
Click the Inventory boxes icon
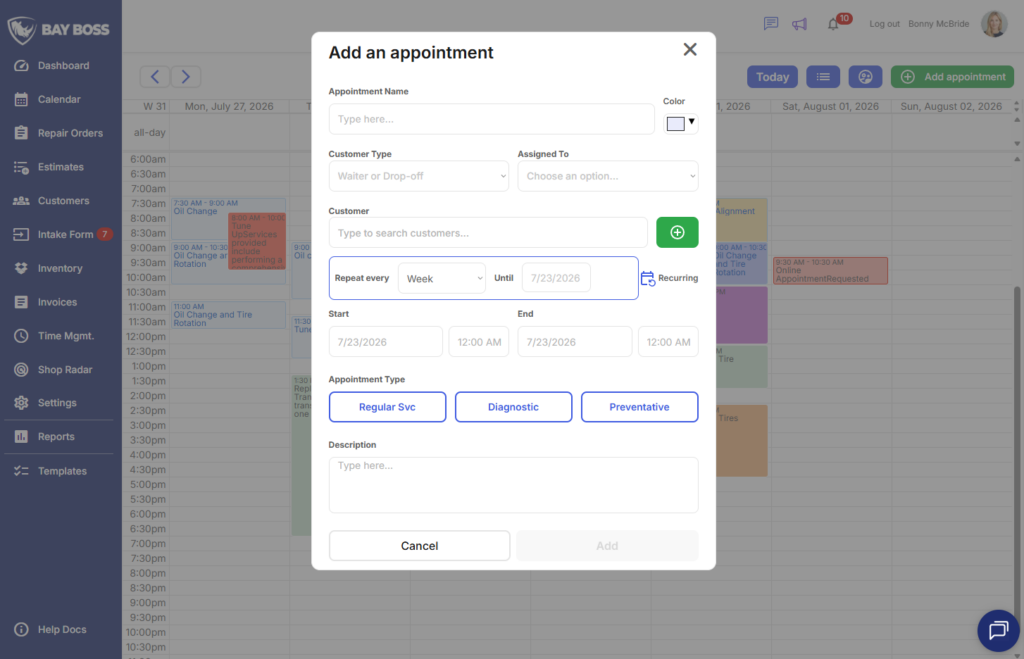coord(21,268)
